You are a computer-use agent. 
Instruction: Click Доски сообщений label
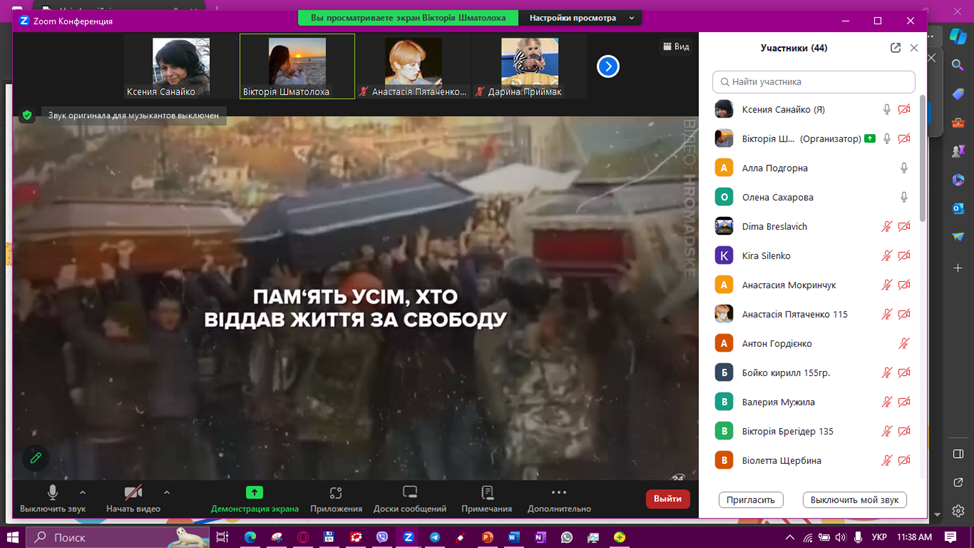point(409,508)
